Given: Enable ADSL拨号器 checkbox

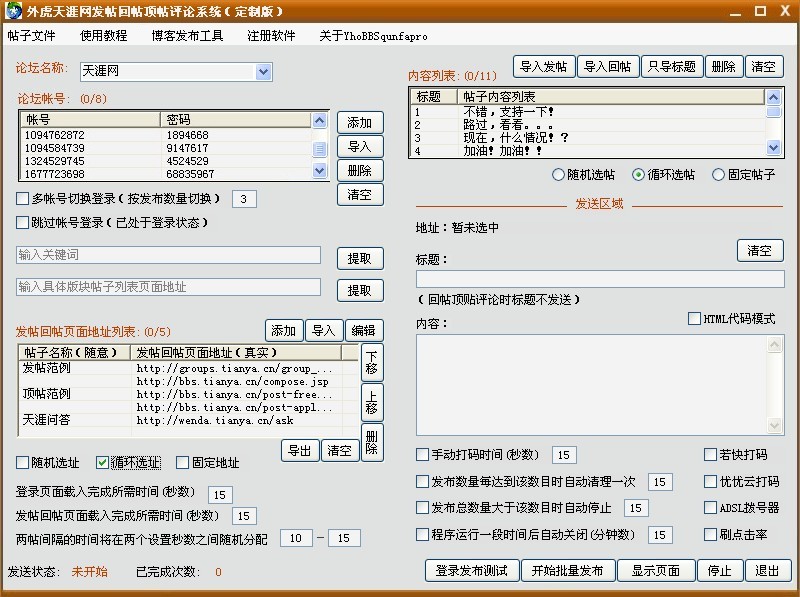Looking at the screenshot, I should click(710, 508).
